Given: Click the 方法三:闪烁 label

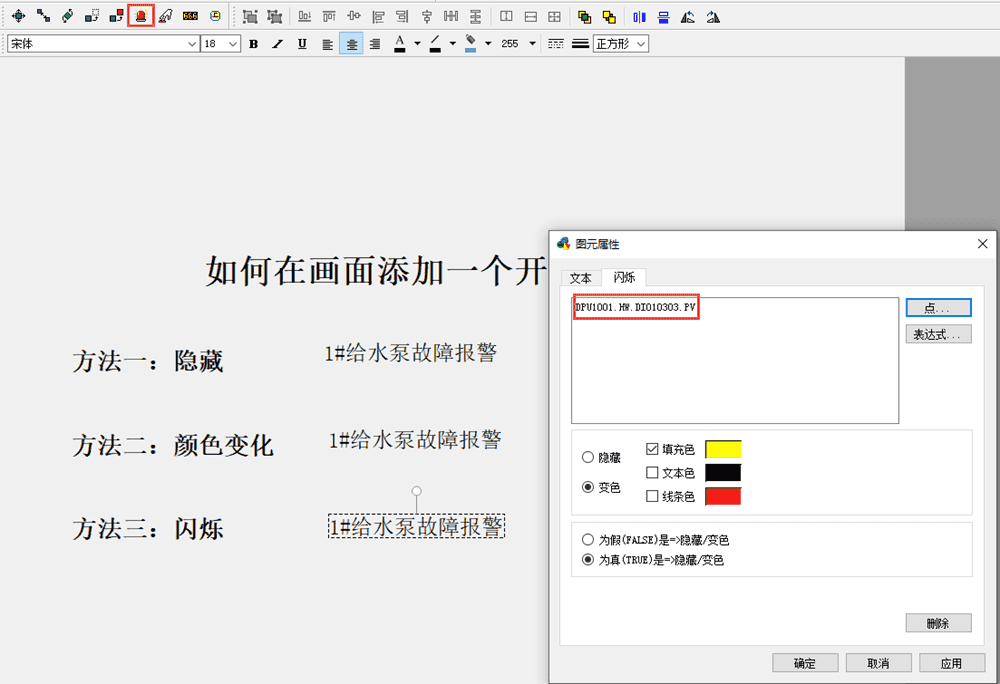Looking at the screenshot, I should click(148, 529).
